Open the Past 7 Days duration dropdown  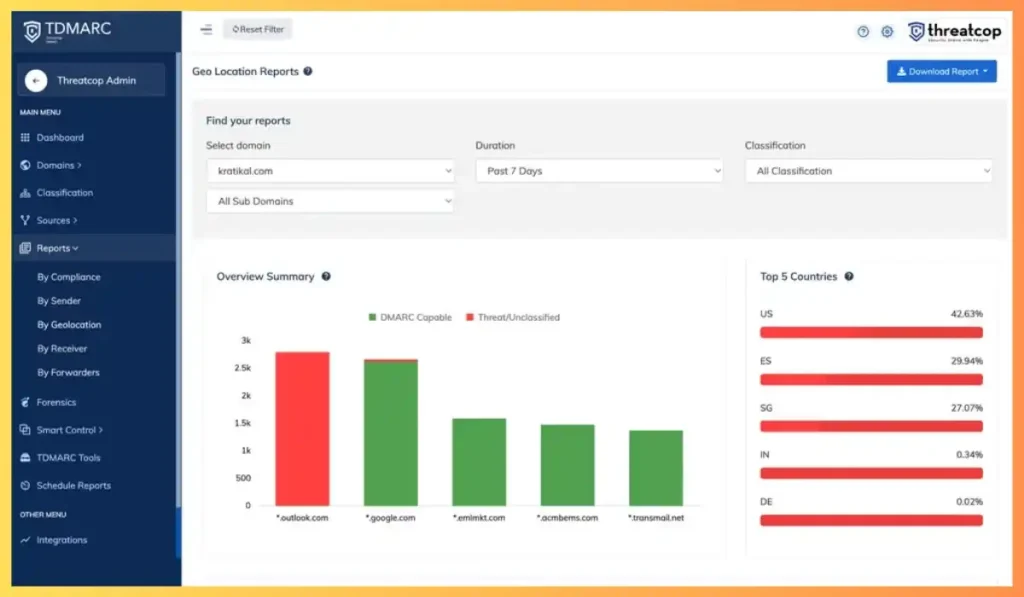(x=599, y=170)
